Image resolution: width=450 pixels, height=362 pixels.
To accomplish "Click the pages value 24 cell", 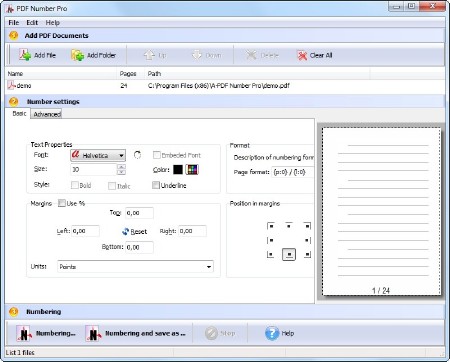I will (124, 86).
